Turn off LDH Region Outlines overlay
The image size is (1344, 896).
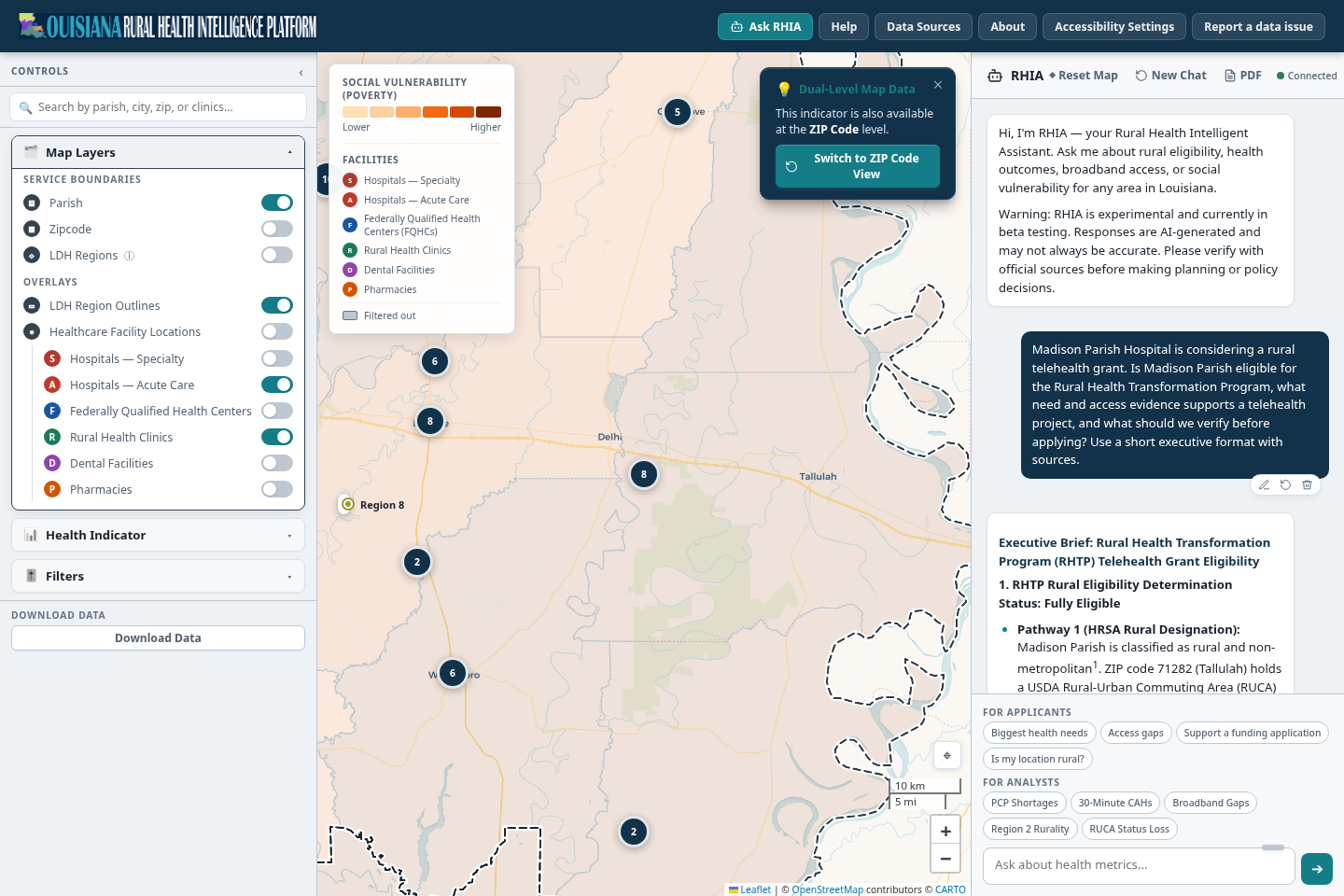[x=277, y=305]
